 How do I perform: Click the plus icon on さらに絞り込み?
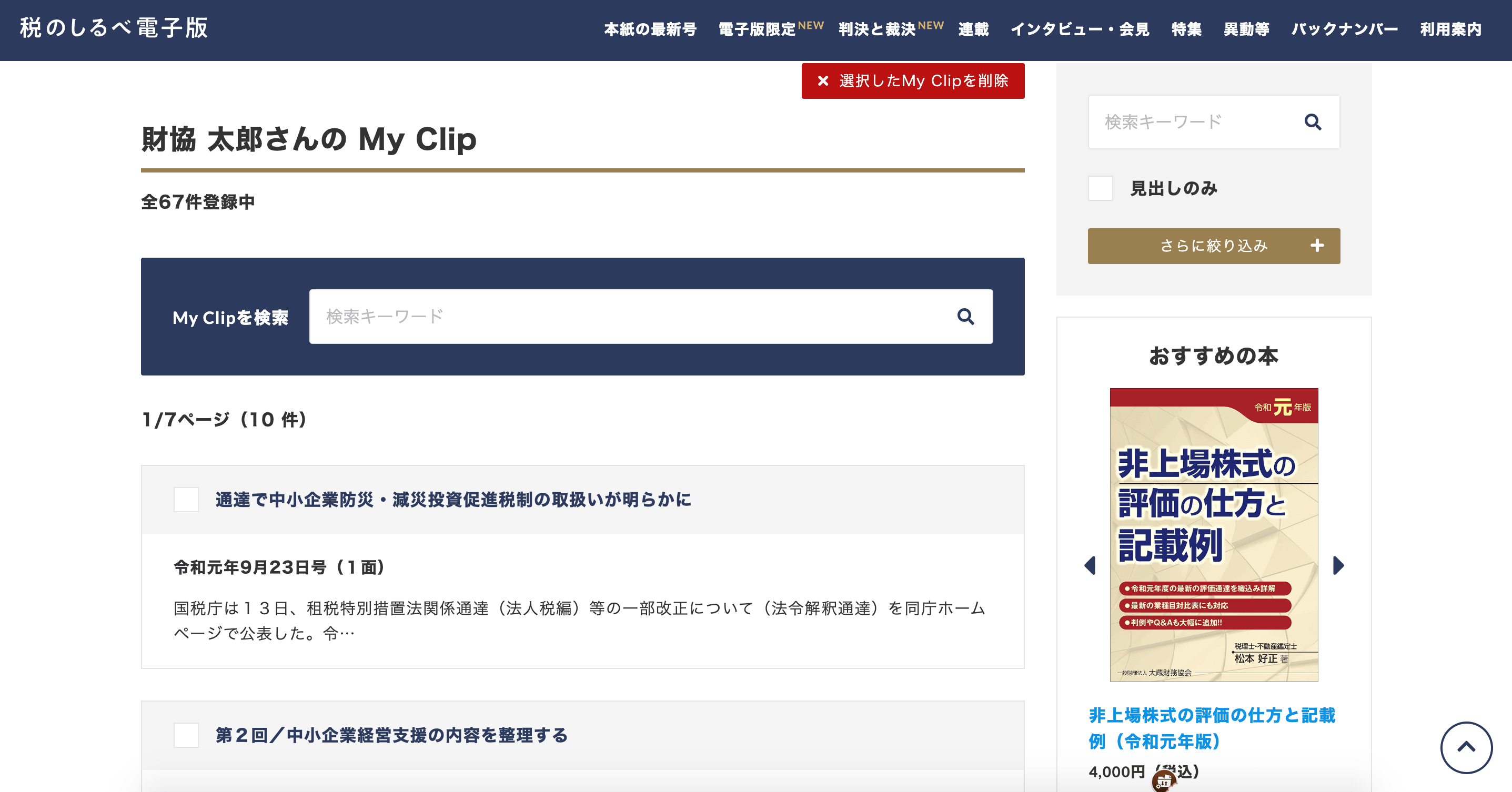click(x=1317, y=246)
